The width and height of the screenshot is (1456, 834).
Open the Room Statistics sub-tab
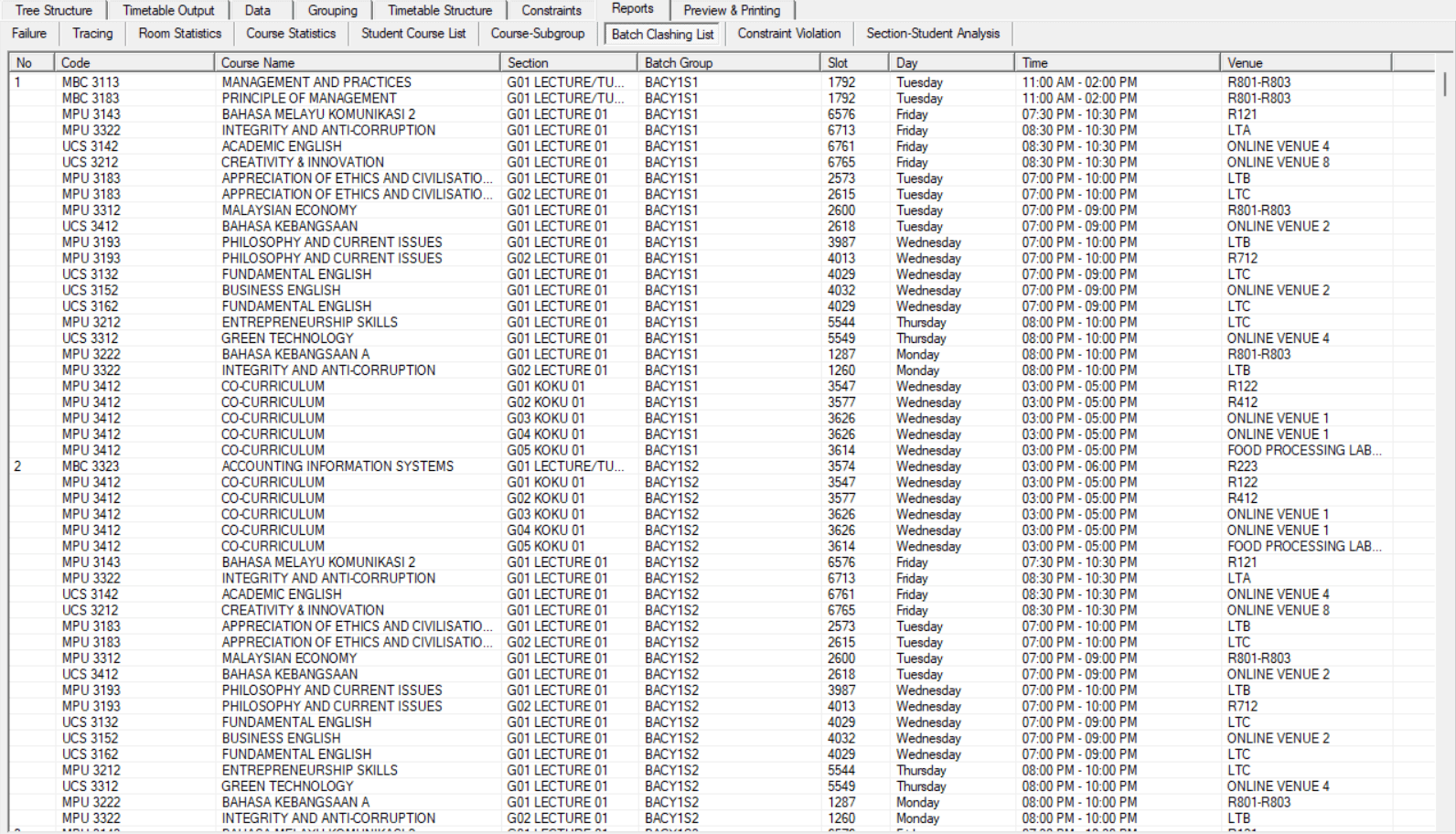click(x=180, y=33)
